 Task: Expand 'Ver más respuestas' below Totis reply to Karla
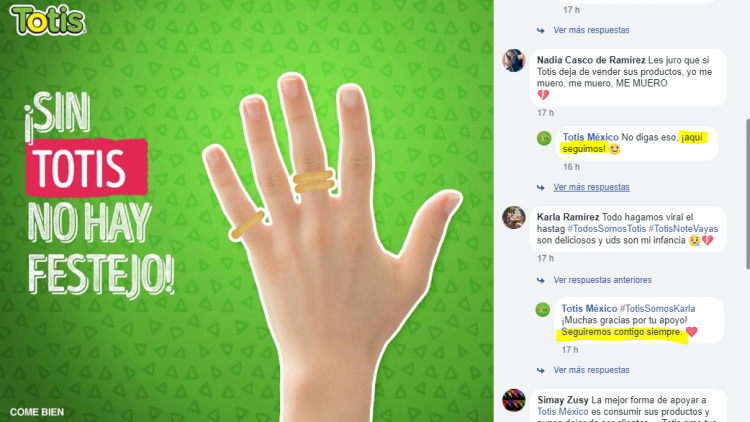click(x=591, y=370)
